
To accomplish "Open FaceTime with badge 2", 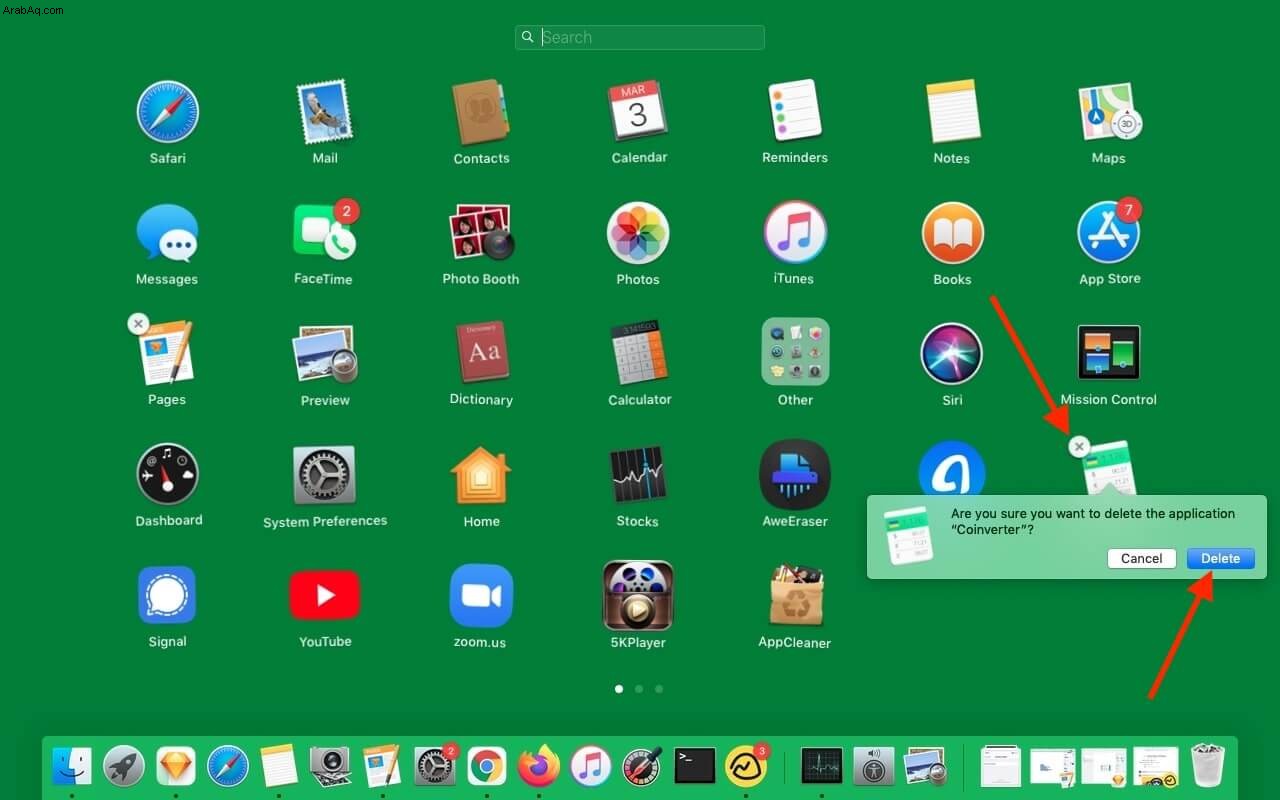I will [324, 233].
